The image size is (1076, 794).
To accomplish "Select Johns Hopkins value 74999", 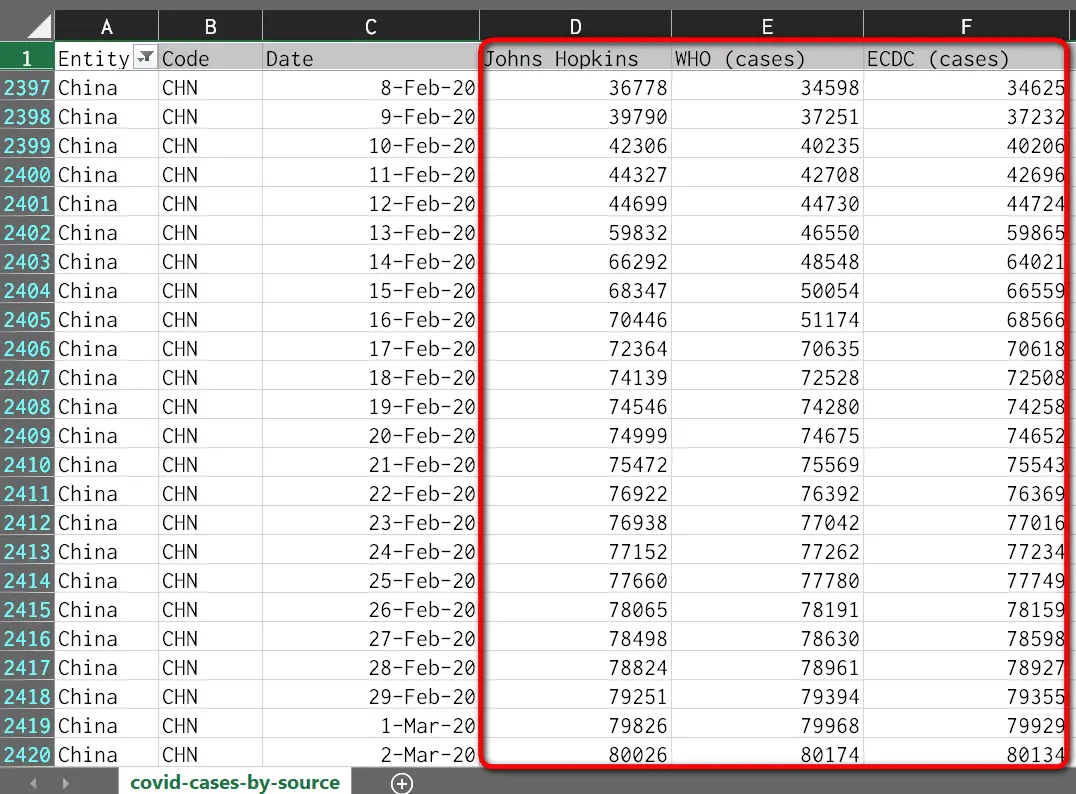I will pos(575,436).
